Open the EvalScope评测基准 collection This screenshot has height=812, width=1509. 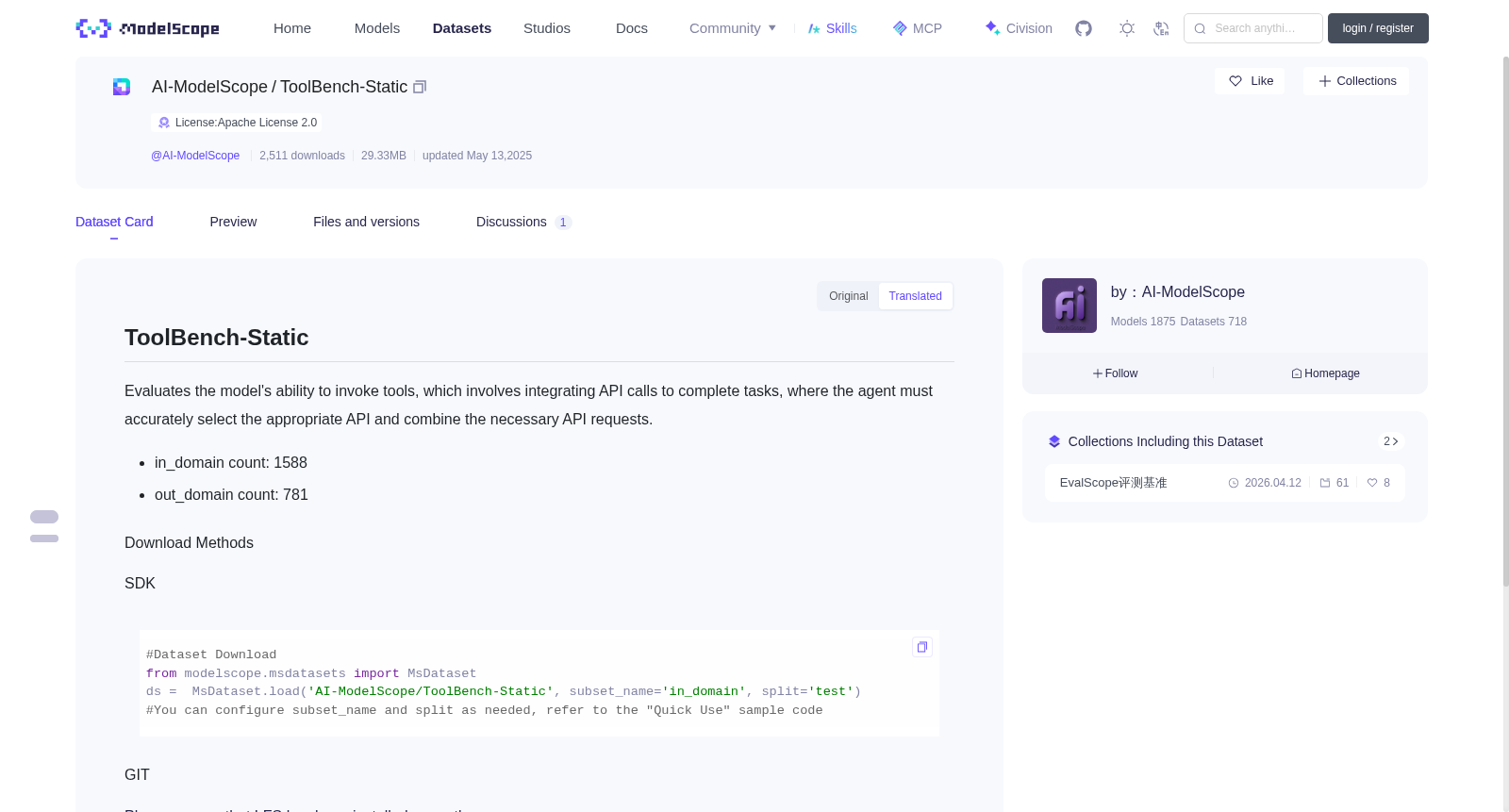pyautogui.click(x=1113, y=483)
